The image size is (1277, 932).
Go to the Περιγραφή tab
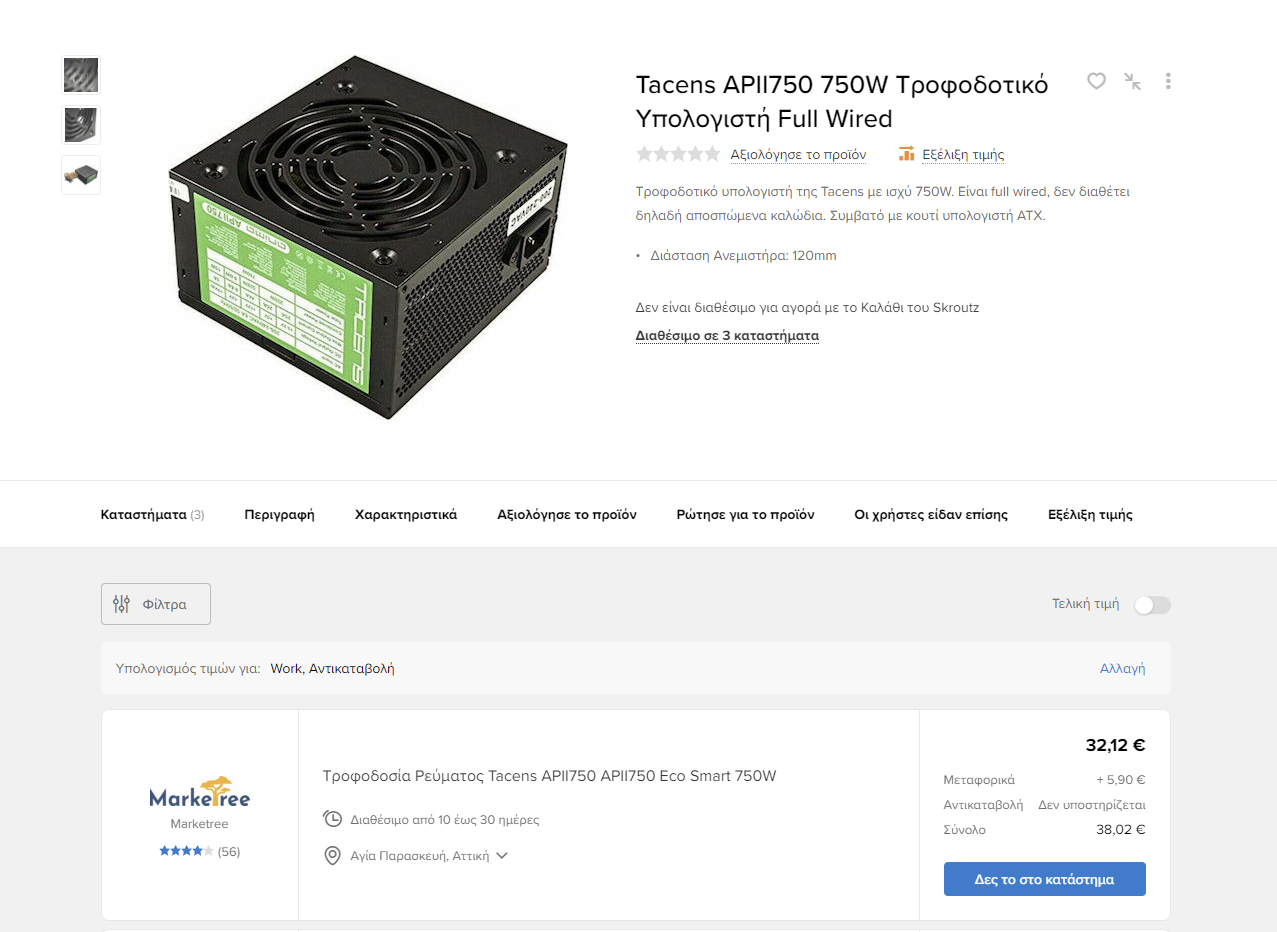[280, 515]
